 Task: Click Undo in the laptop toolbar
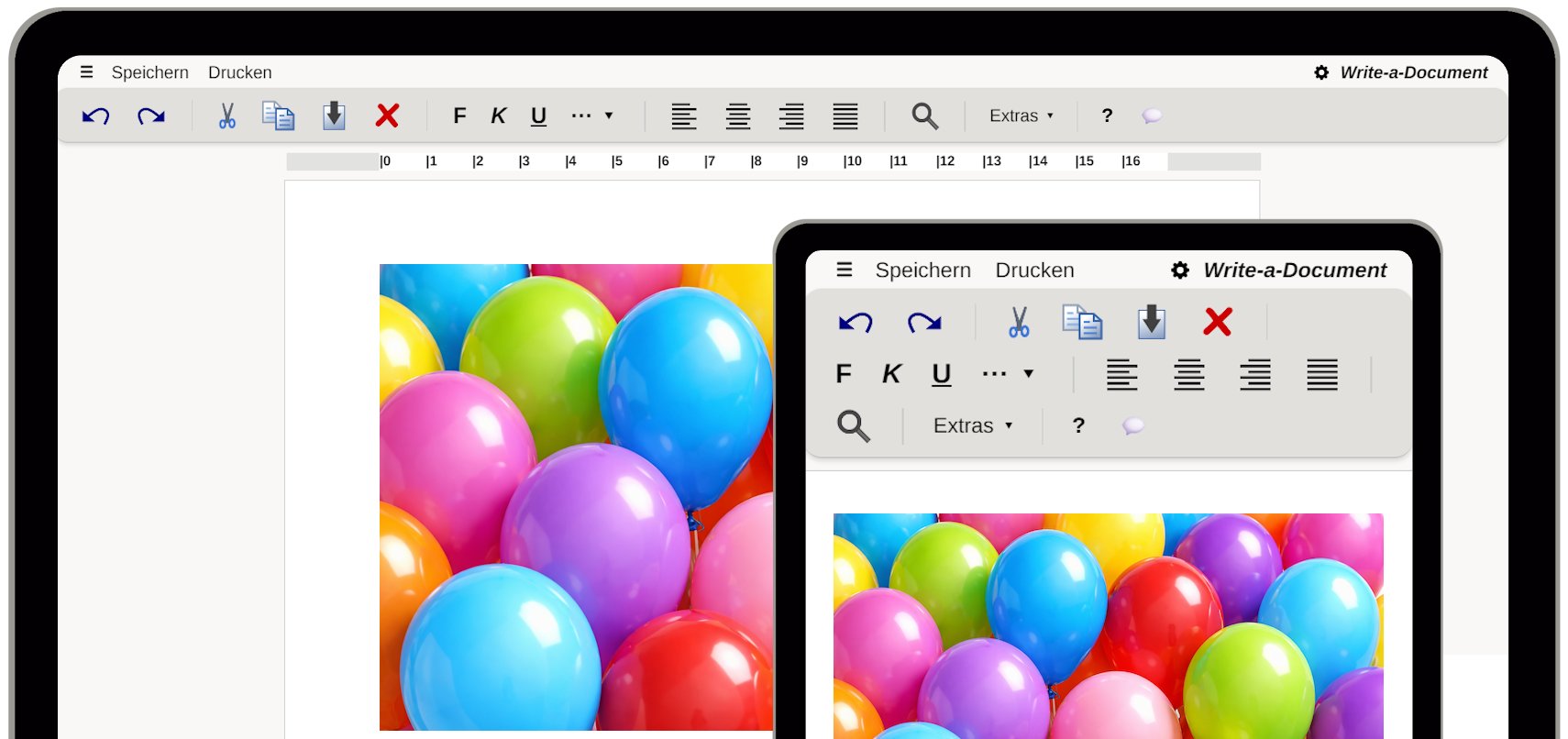96,116
